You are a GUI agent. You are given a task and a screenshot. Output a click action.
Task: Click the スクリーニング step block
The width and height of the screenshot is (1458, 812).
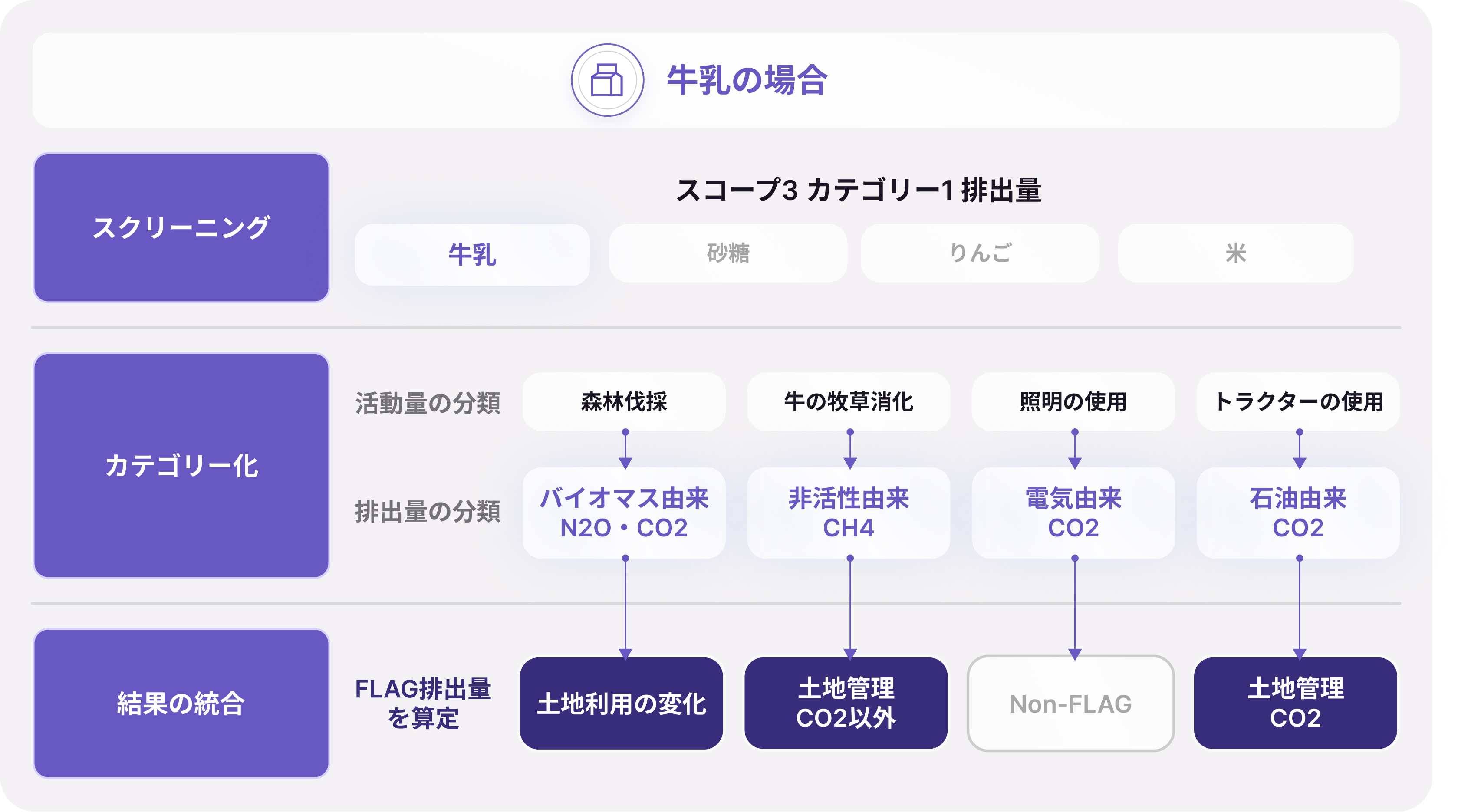tap(181, 227)
